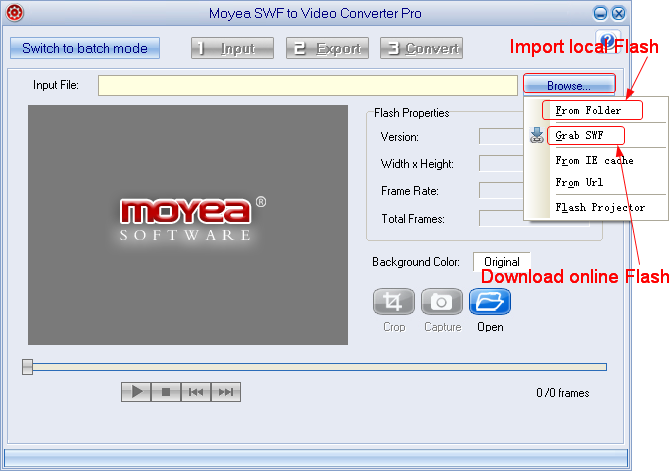
Task: Click the Total Frames value field
Action: [501, 218]
